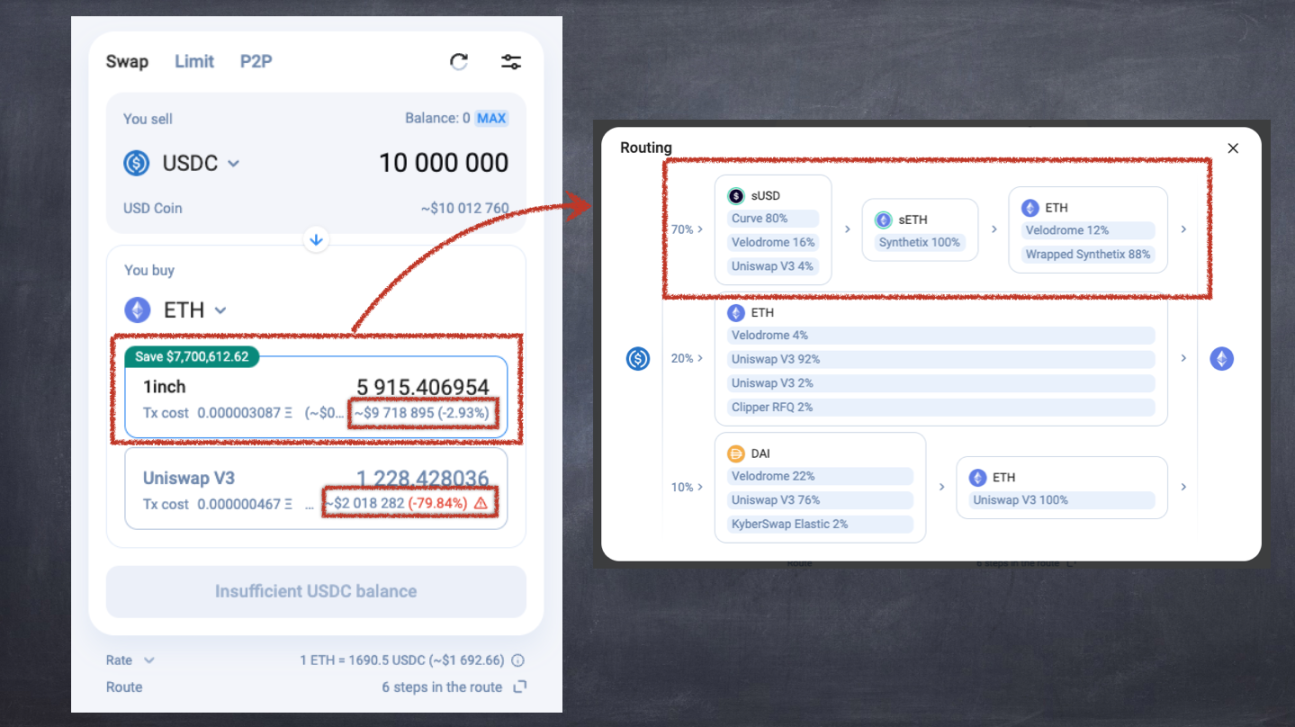Click 'Uniswap V3 4%' pool entry

point(772,266)
